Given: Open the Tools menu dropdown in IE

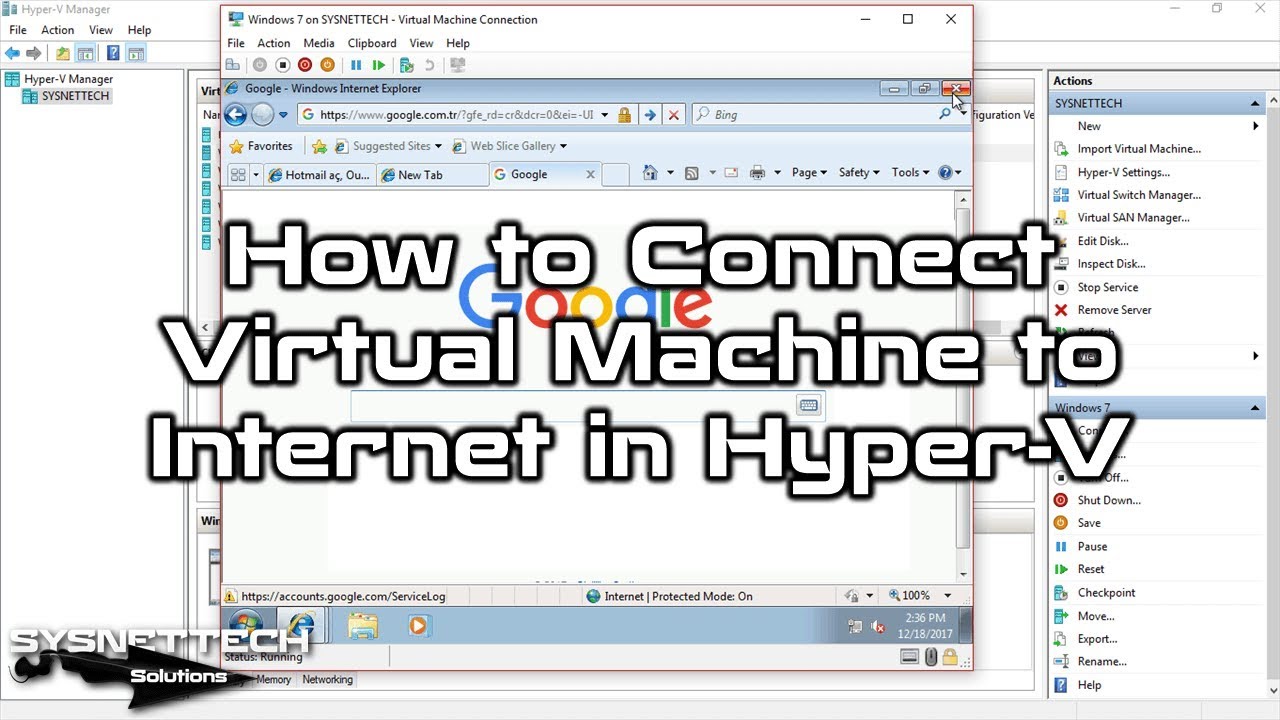Looking at the screenshot, I should click(910, 173).
